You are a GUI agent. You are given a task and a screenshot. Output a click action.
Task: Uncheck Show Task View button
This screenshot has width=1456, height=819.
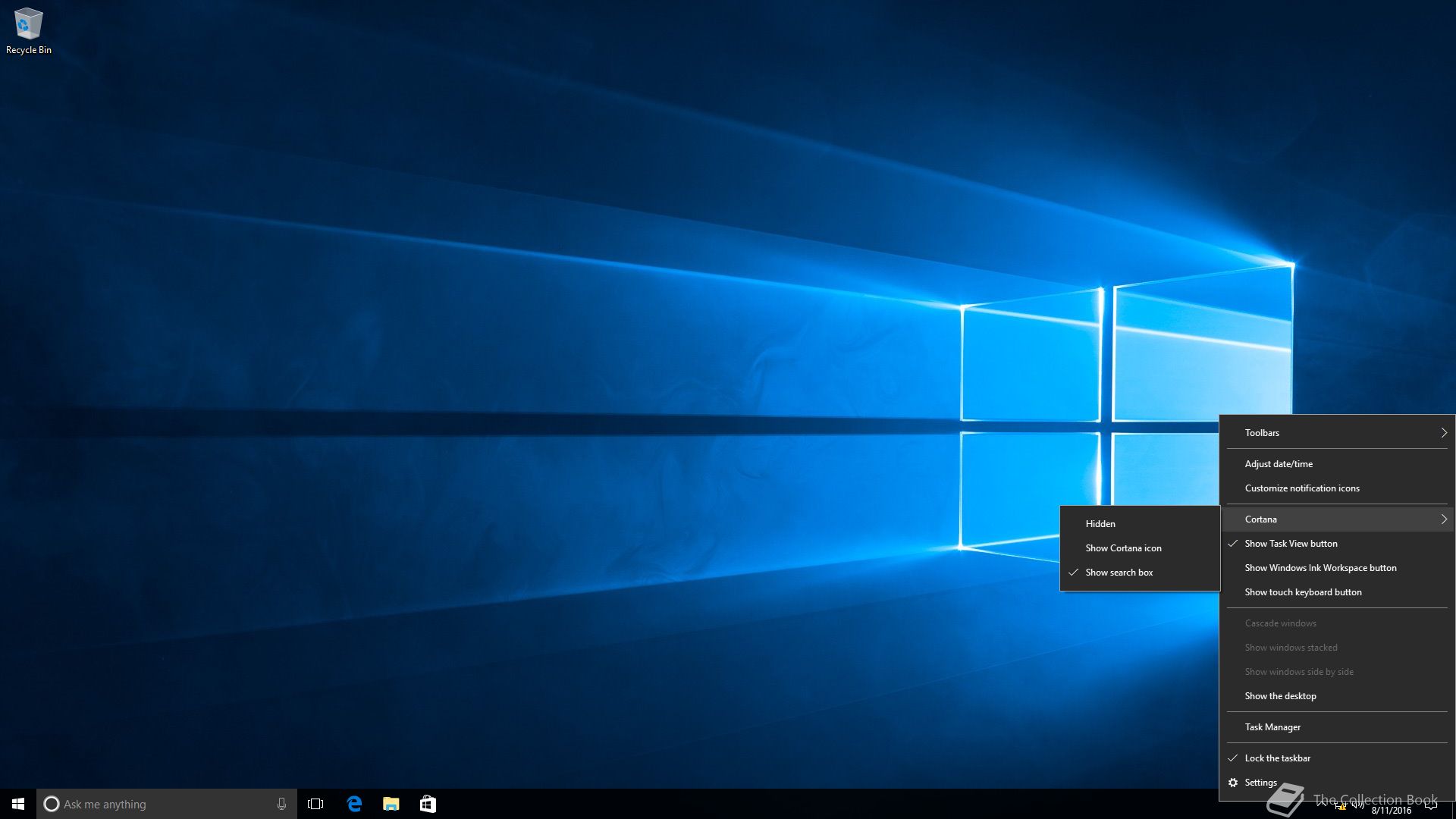[1337, 544]
